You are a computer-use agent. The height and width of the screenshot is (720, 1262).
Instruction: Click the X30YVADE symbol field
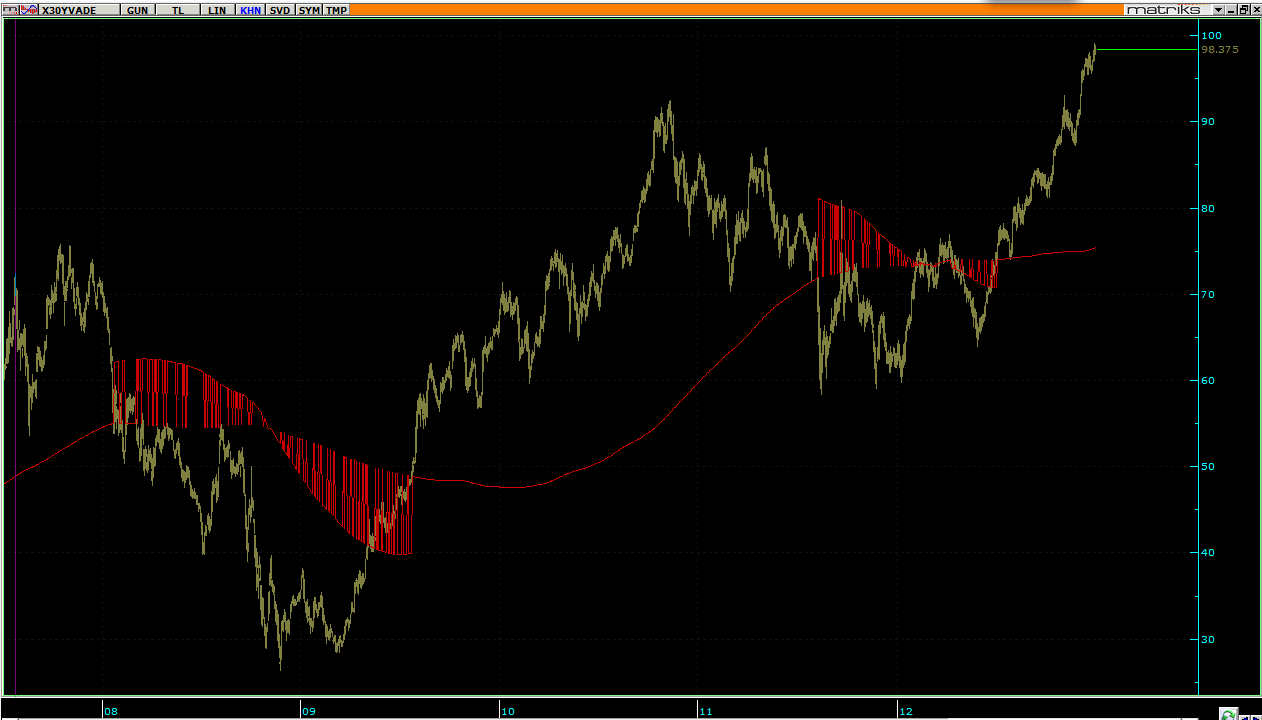79,10
